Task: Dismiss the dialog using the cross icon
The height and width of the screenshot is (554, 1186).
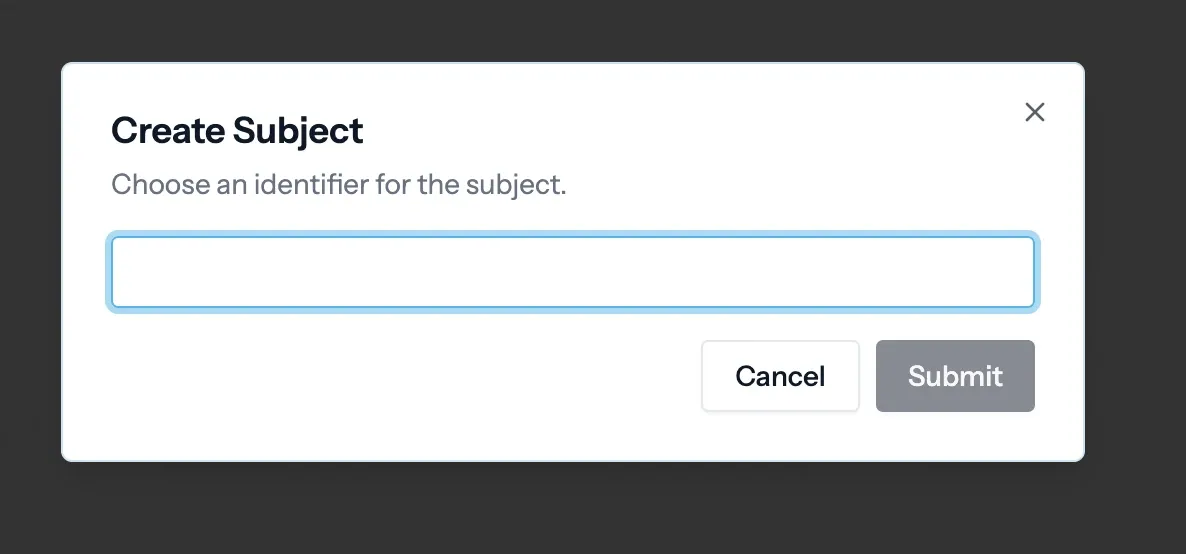Action: [x=1035, y=112]
